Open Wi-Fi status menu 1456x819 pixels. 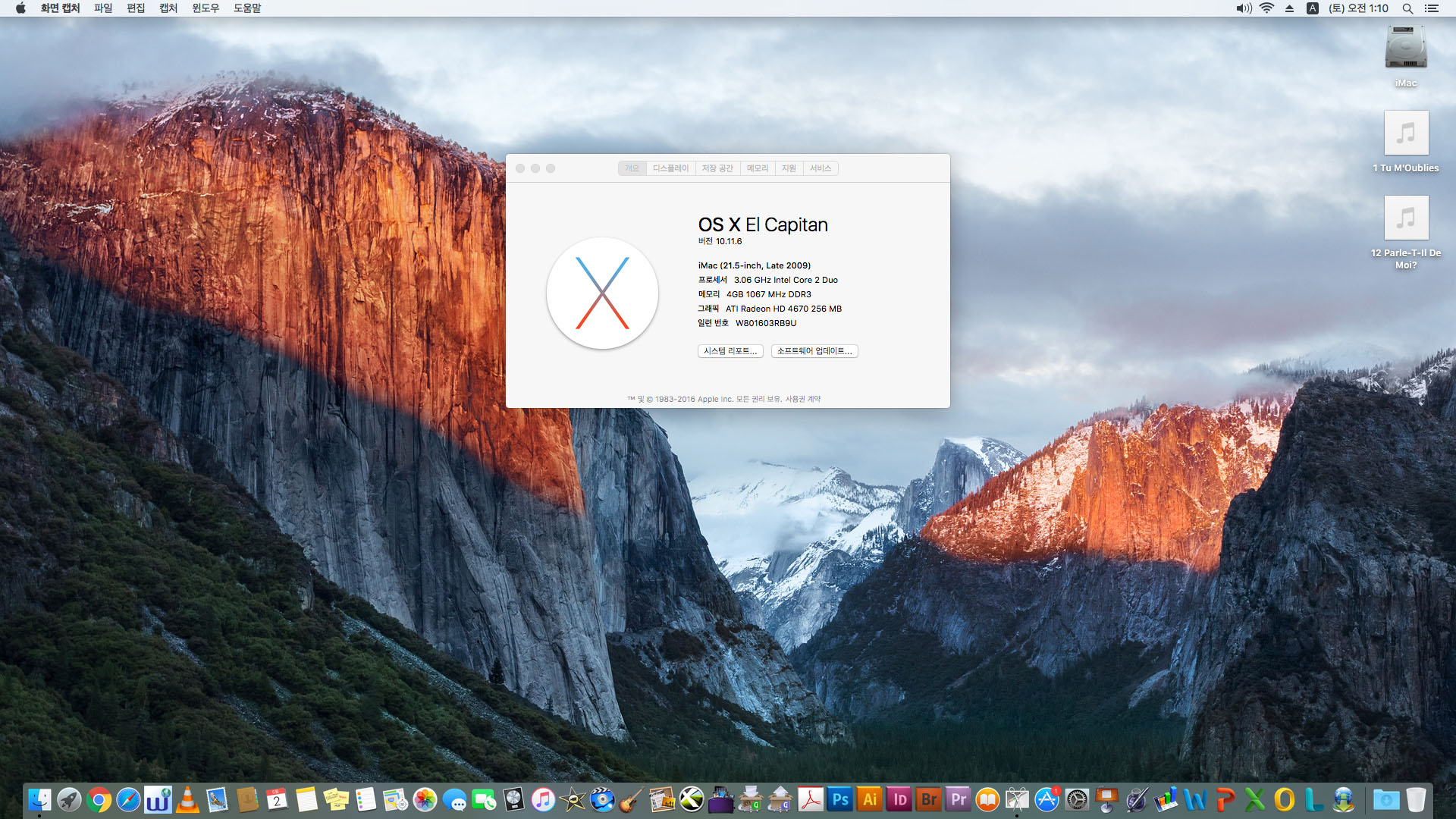(1266, 8)
